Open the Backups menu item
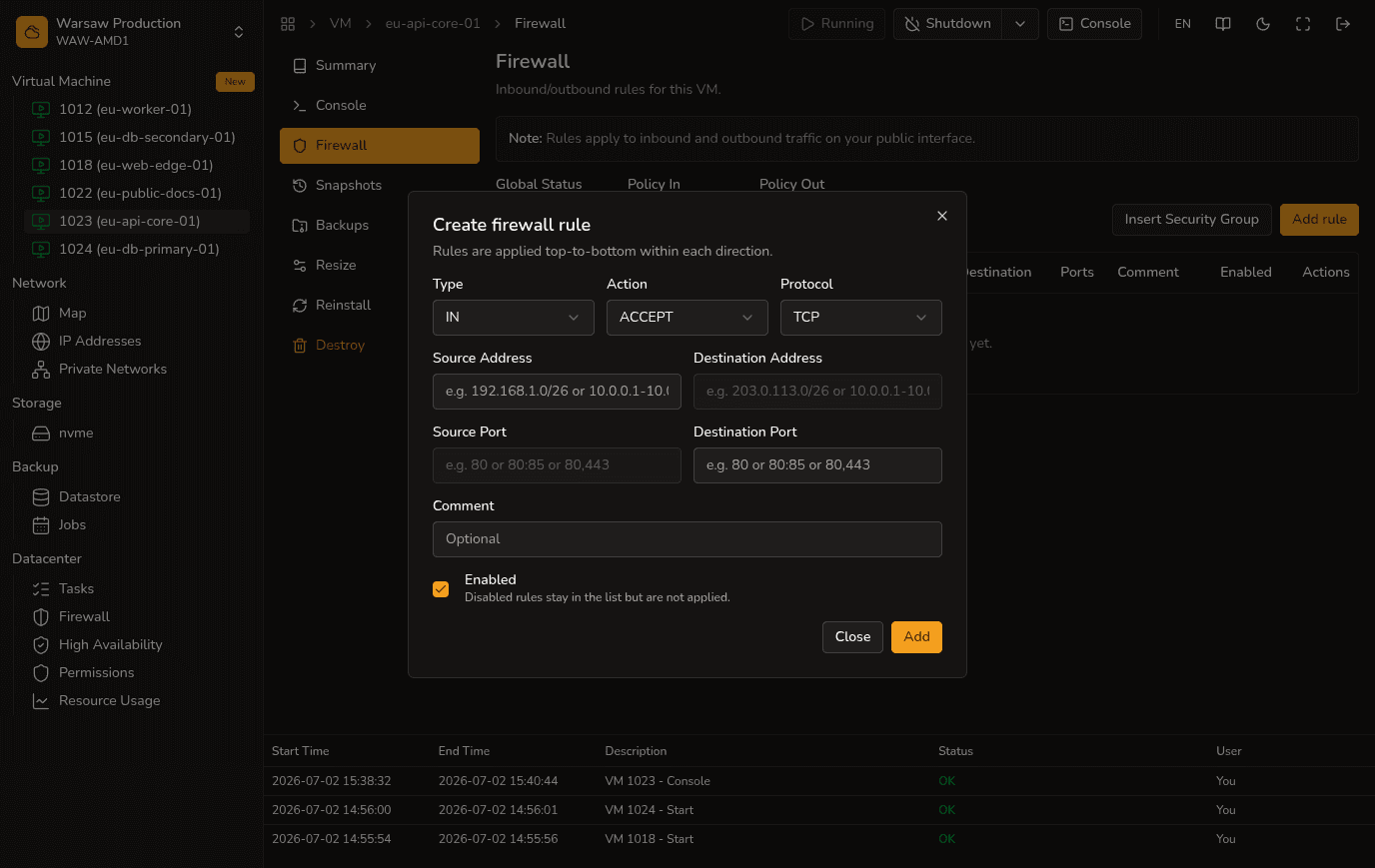The height and width of the screenshot is (868, 1375). pos(380,225)
